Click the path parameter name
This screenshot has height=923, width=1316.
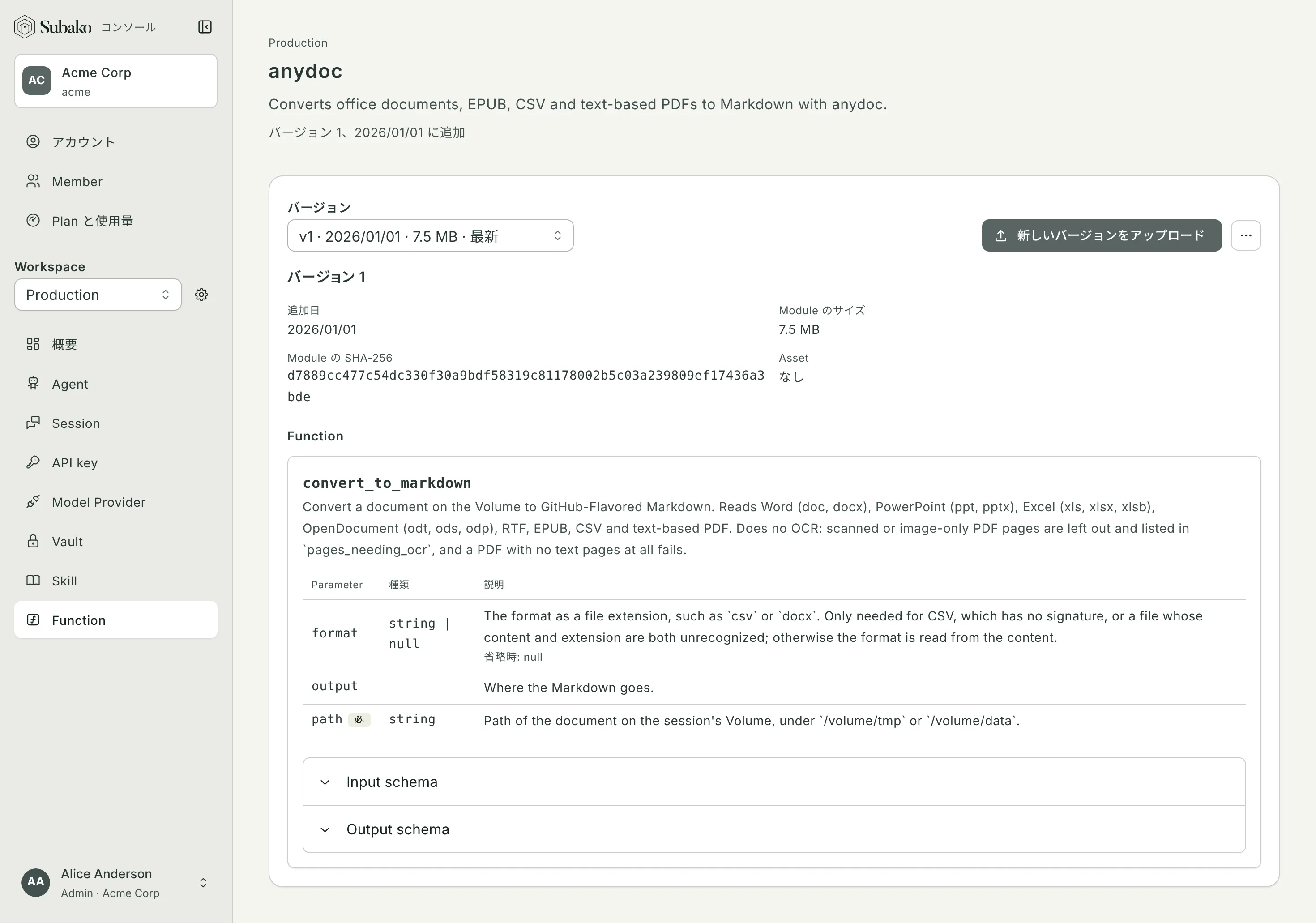coord(327,719)
